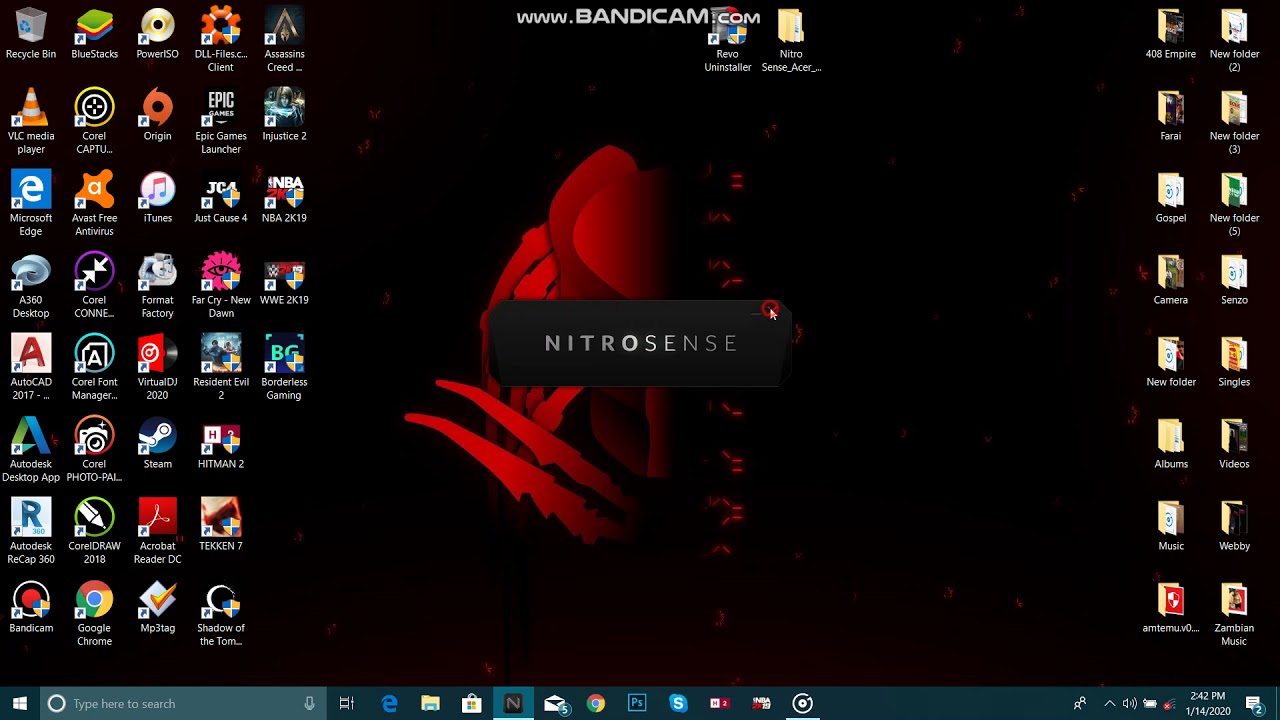Close the NitroSense splash window
Viewport: 1280px width, 720px height.
click(770, 311)
